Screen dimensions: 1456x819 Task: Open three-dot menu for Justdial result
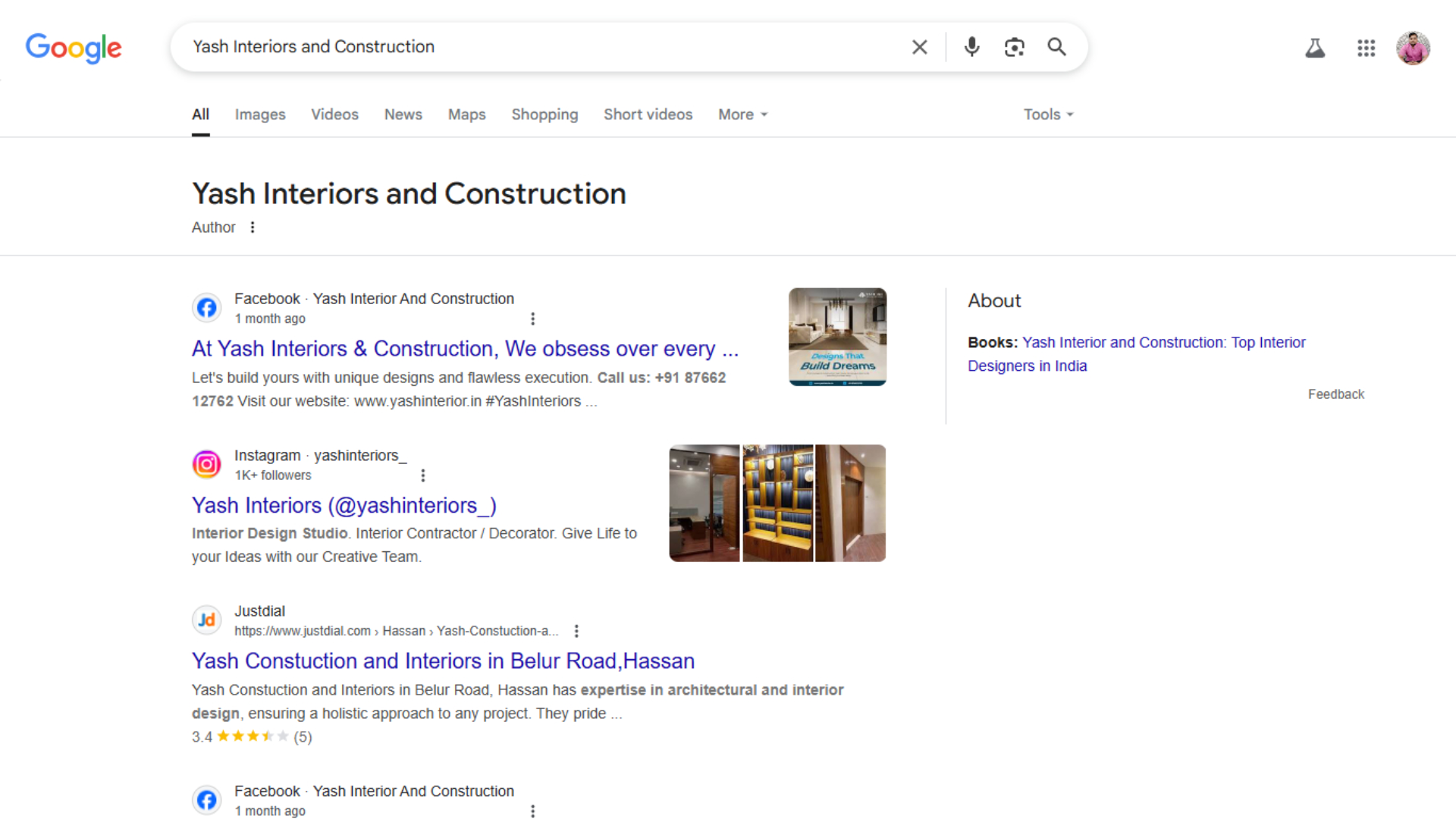pos(576,631)
